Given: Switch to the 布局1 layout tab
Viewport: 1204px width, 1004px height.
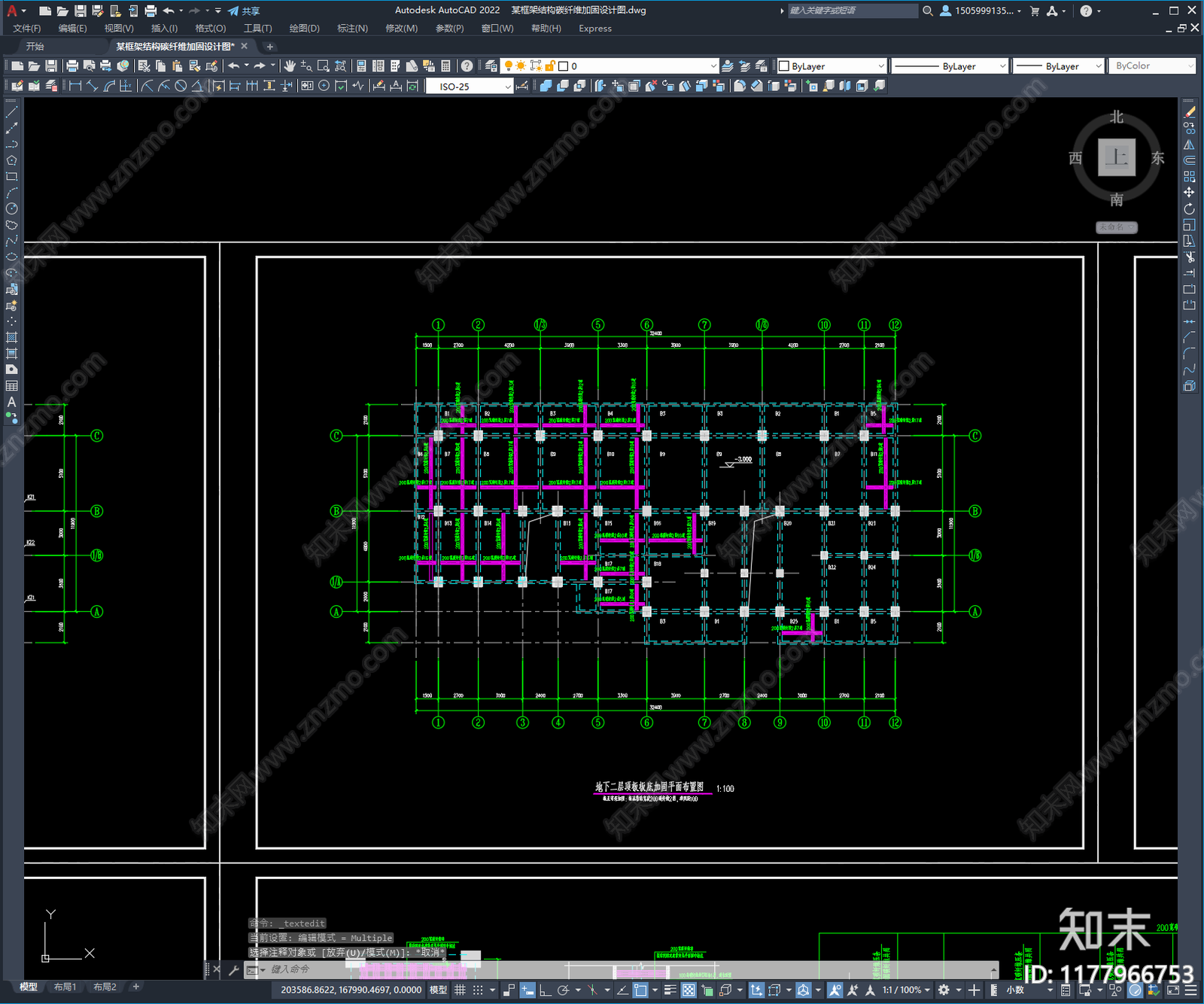Looking at the screenshot, I should click(x=65, y=987).
